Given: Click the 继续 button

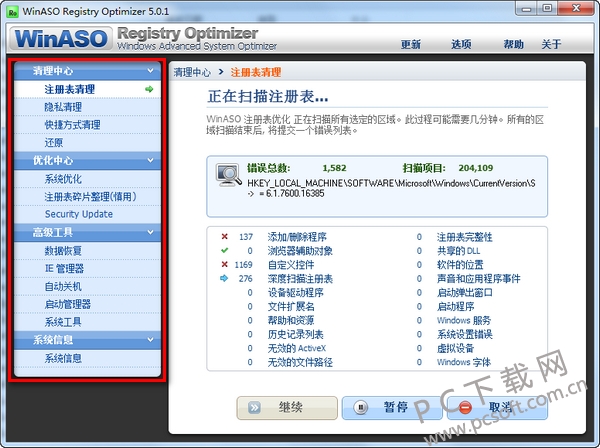Looking at the screenshot, I should [287, 407].
